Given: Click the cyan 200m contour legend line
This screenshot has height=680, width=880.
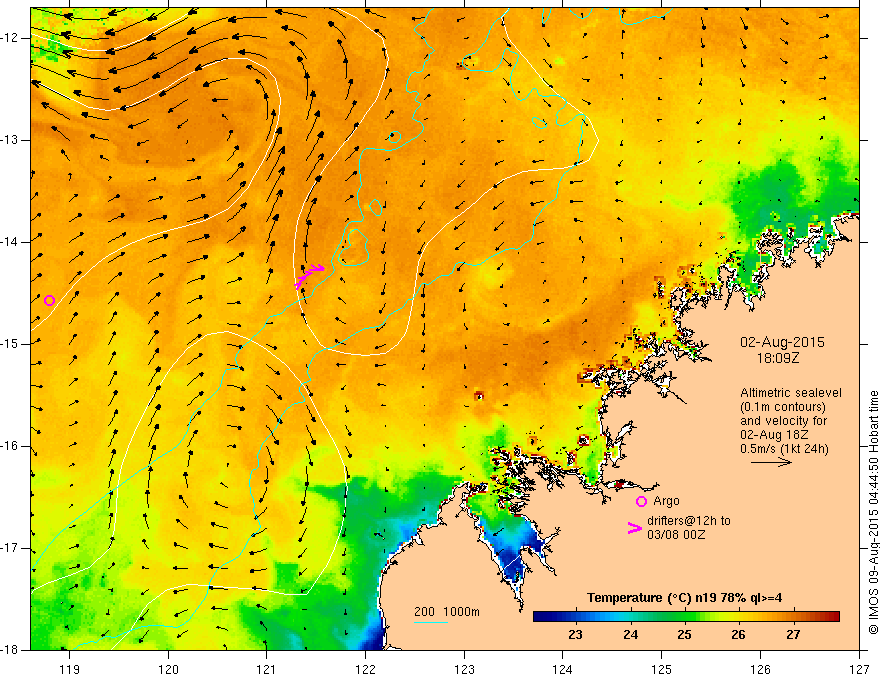Looking at the screenshot, I should (430, 622).
